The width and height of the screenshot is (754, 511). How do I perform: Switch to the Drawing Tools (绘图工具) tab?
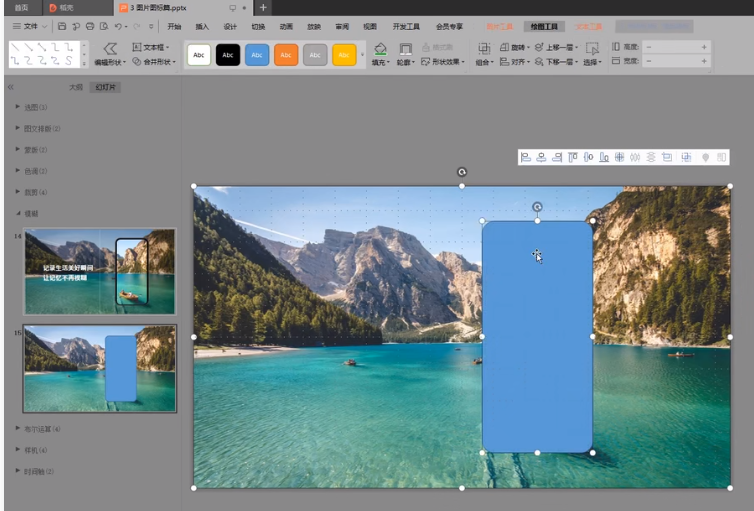click(x=544, y=26)
